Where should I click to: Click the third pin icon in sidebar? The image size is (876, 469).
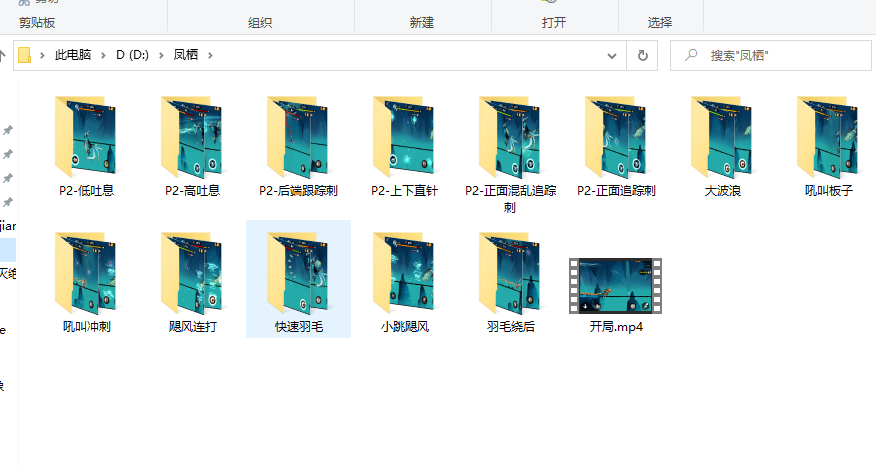click(x=8, y=178)
